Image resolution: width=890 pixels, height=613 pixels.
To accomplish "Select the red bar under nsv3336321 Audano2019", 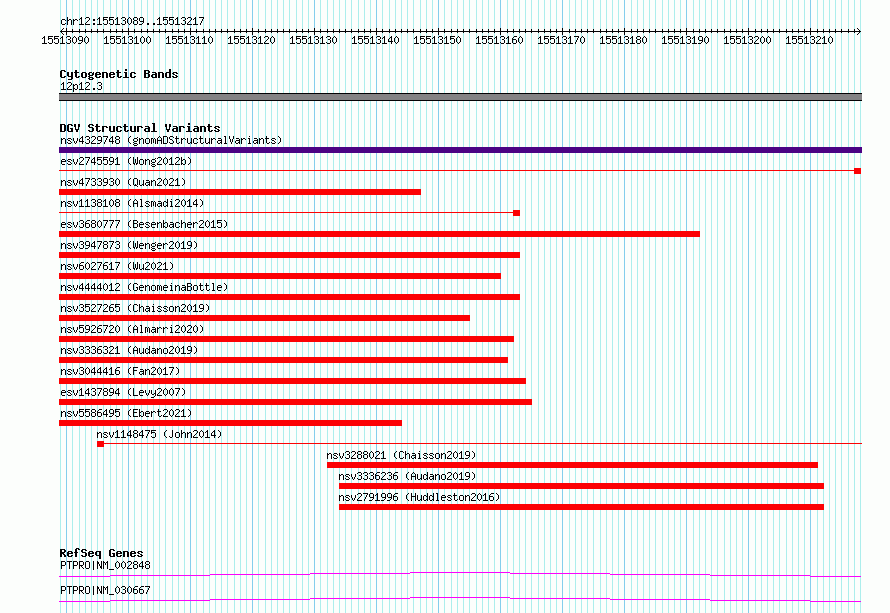I will click(x=283, y=360).
